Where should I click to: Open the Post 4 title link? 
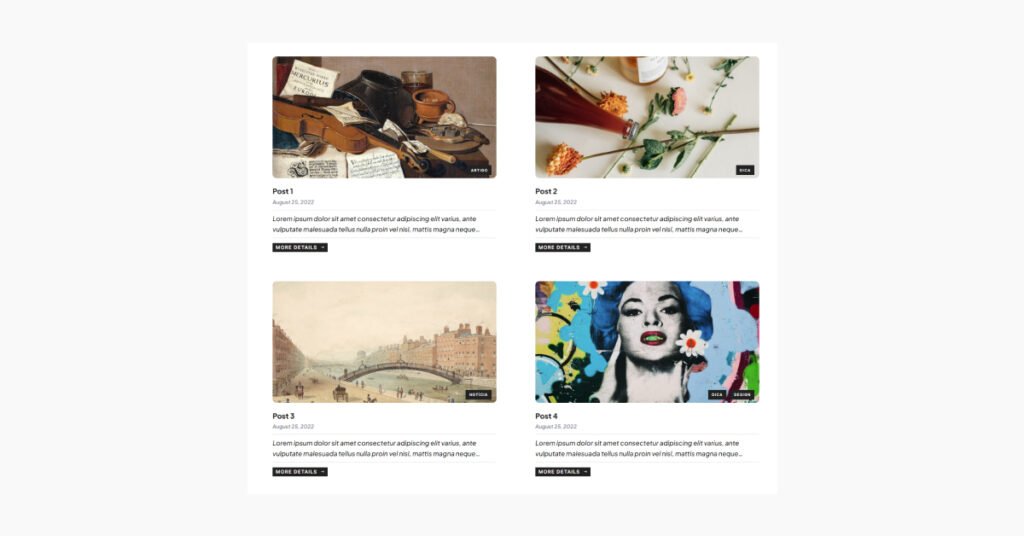(x=547, y=416)
